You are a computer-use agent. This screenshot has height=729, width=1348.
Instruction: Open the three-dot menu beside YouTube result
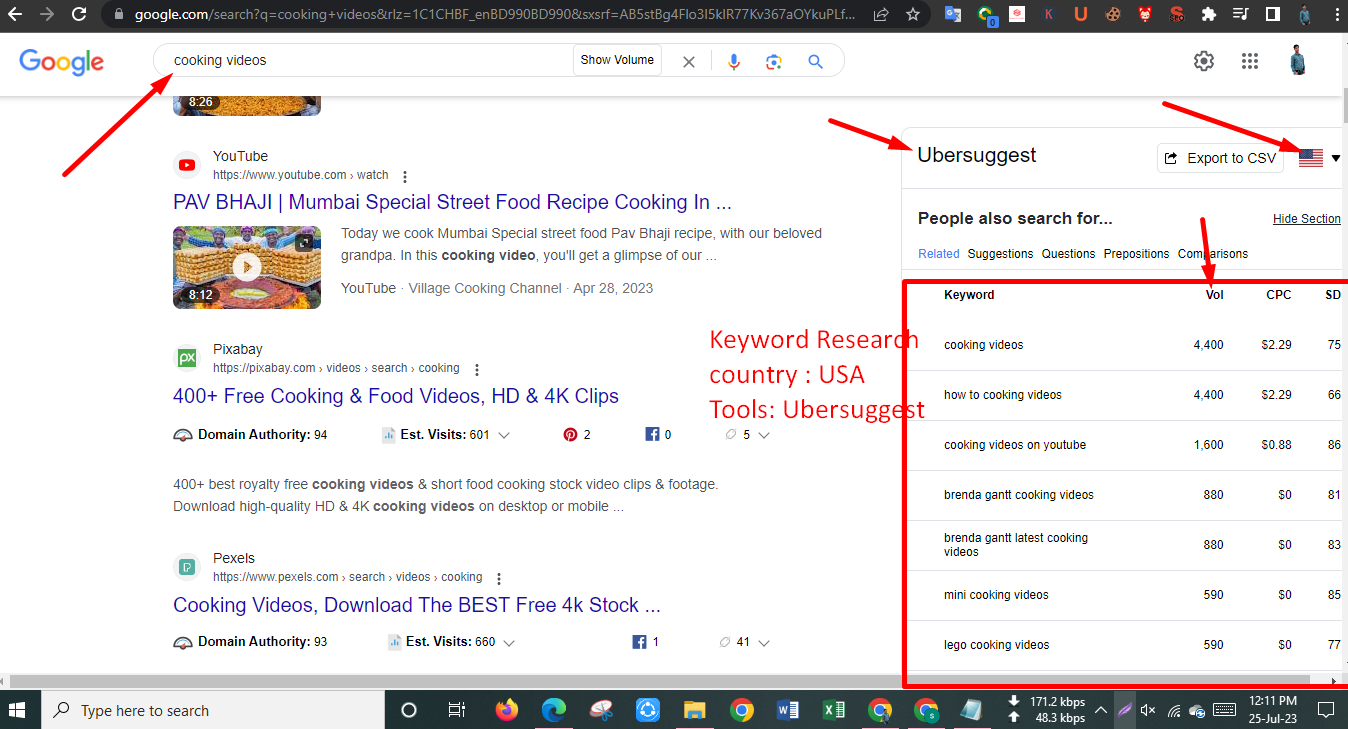[x=405, y=177]
